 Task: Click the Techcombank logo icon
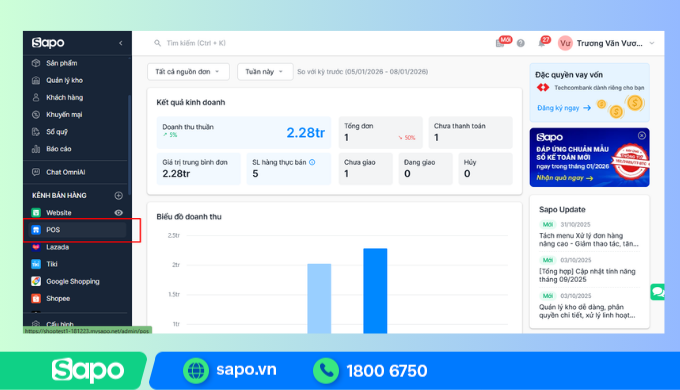click(543, 88)
